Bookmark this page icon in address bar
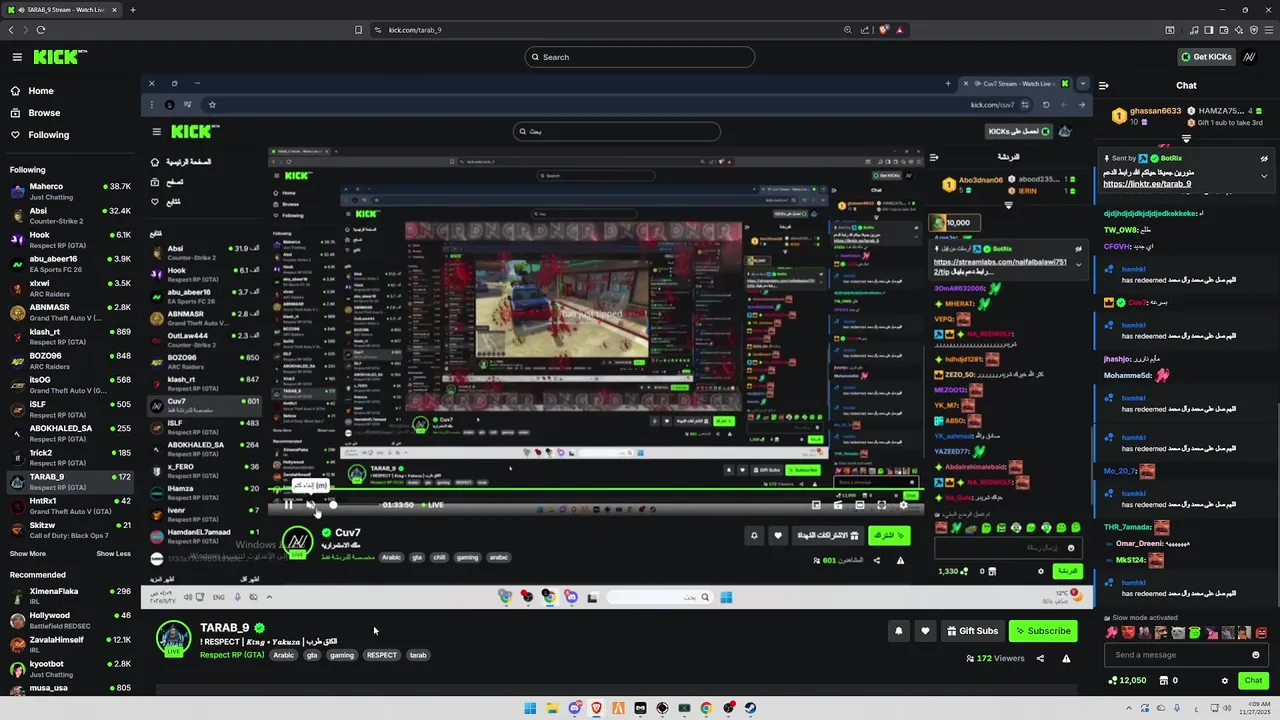 point(359,30)
